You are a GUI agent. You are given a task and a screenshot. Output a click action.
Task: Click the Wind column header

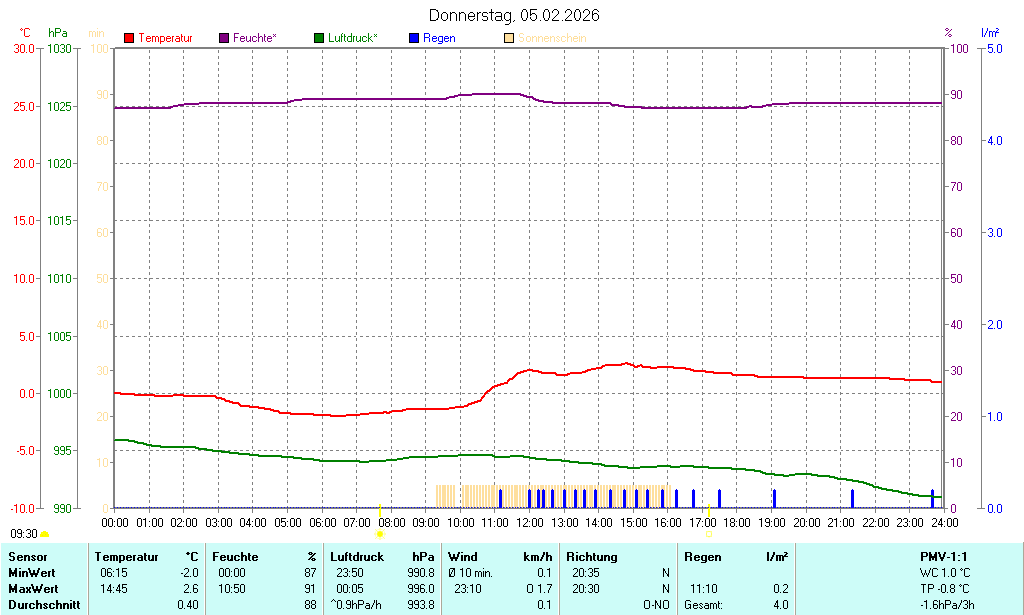[x=462, y=556]
